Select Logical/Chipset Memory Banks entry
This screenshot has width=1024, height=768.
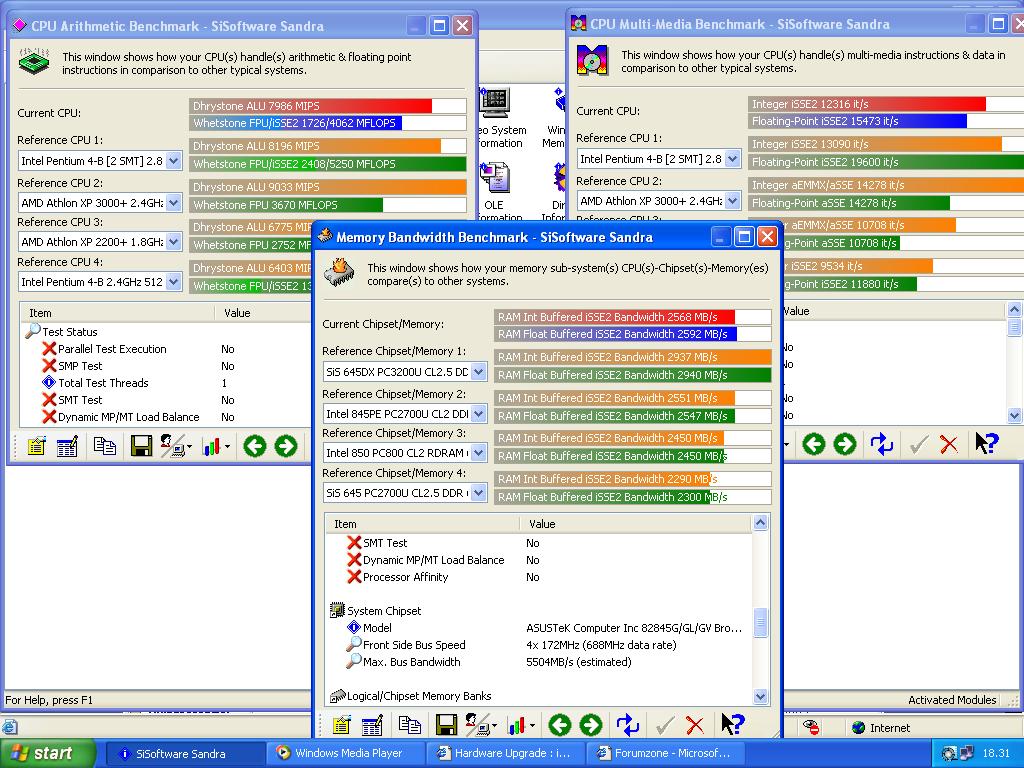(411, 696)
